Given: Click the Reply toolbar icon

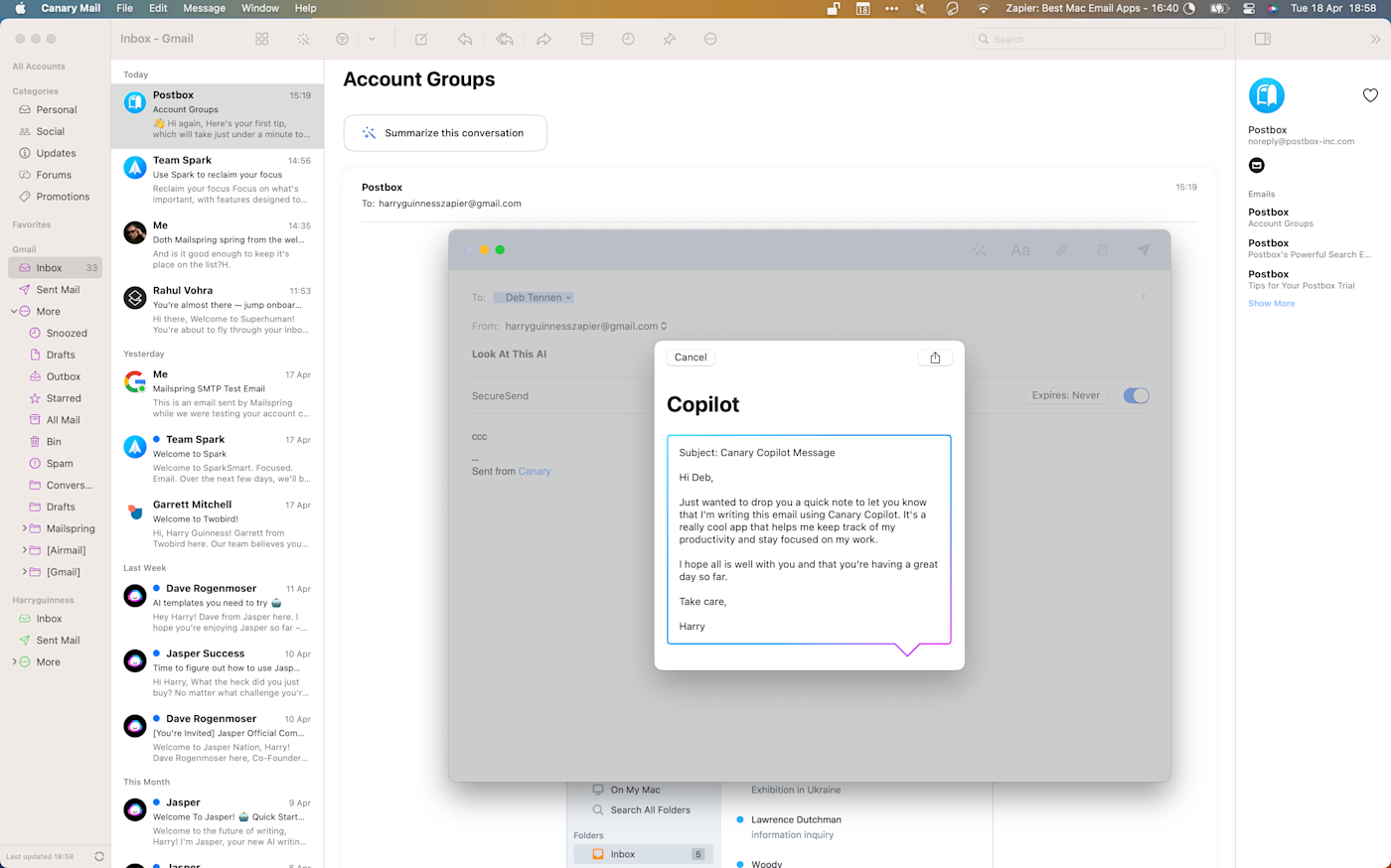Looking at the screenshot, I should (x=464, y=39).
